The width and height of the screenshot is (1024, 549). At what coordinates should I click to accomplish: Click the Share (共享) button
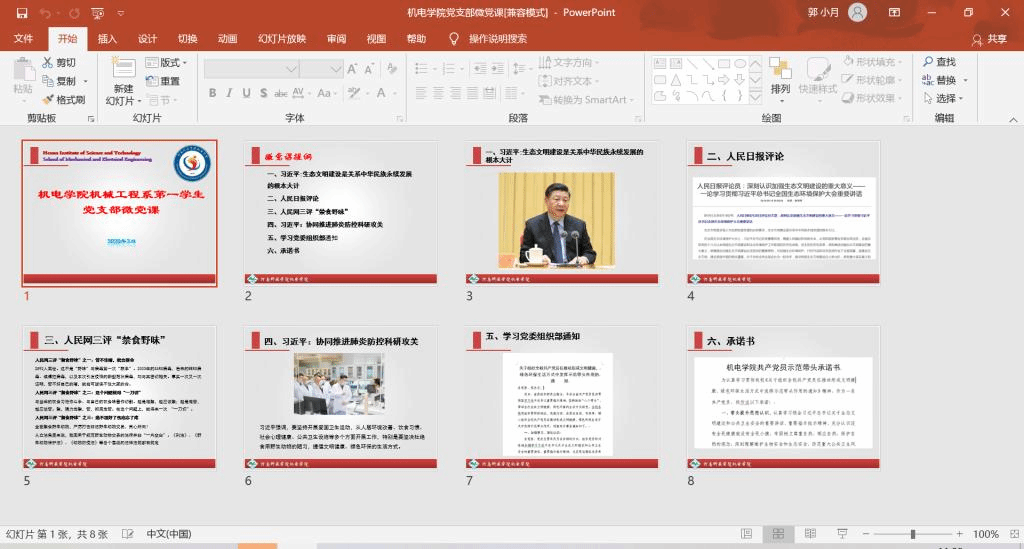[989, 39]
